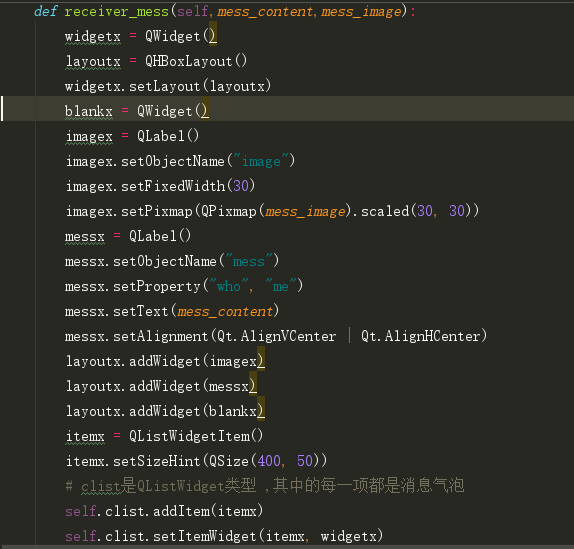Click the string "mess" in setObjectName
The height and width of the screenshot is (549, 574).
[249, 261]
